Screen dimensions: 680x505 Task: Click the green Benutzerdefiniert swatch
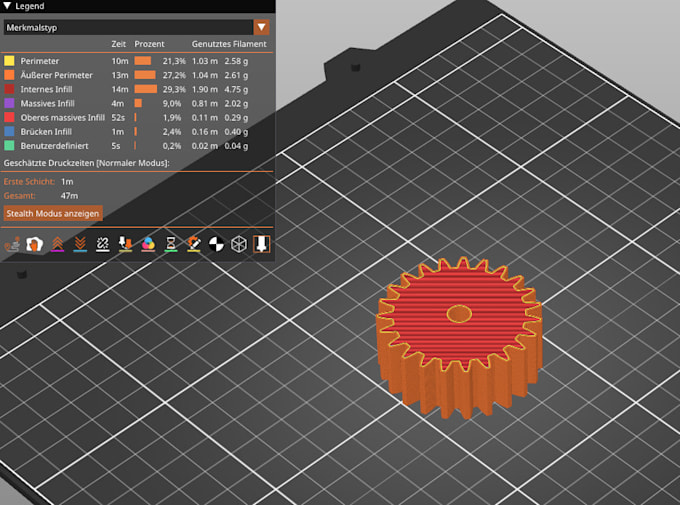tap(9, 146)
